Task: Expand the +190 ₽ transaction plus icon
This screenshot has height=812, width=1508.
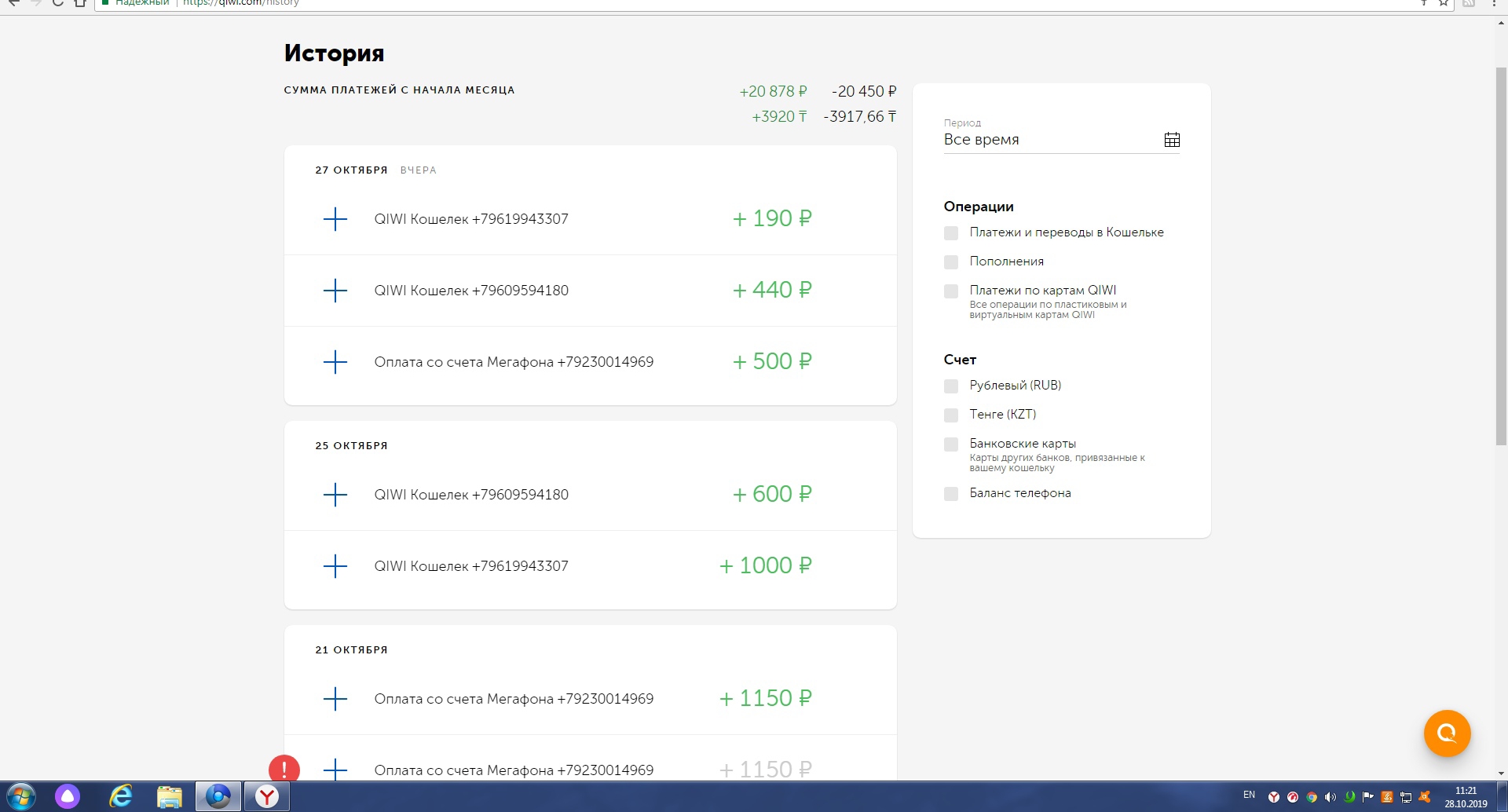Action: [335, 219]
